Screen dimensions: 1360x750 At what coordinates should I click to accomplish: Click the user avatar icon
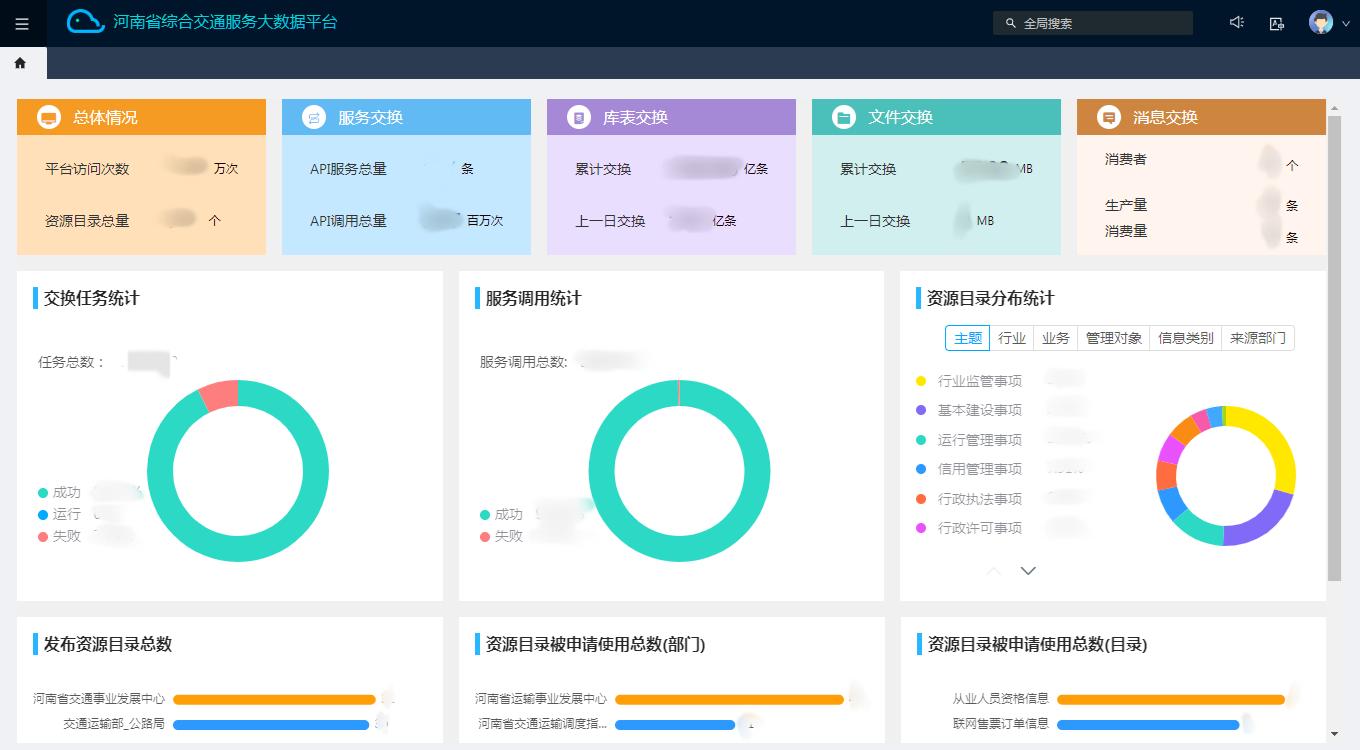pos(1321,23)
